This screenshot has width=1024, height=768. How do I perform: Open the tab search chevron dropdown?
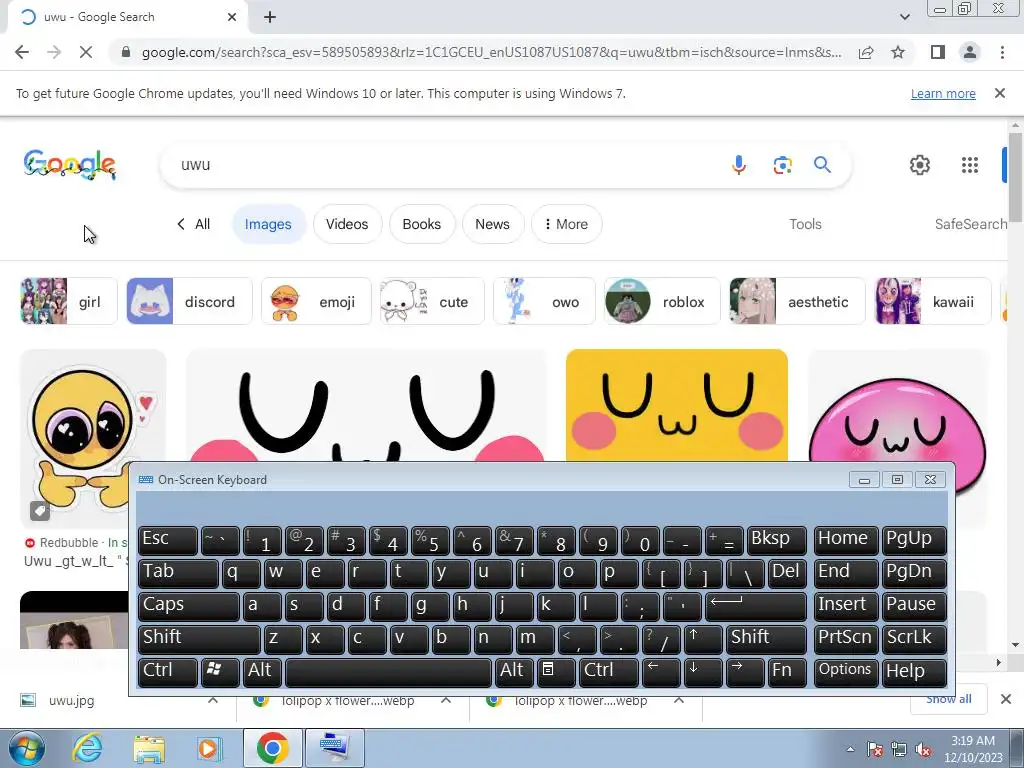point(904,17)
